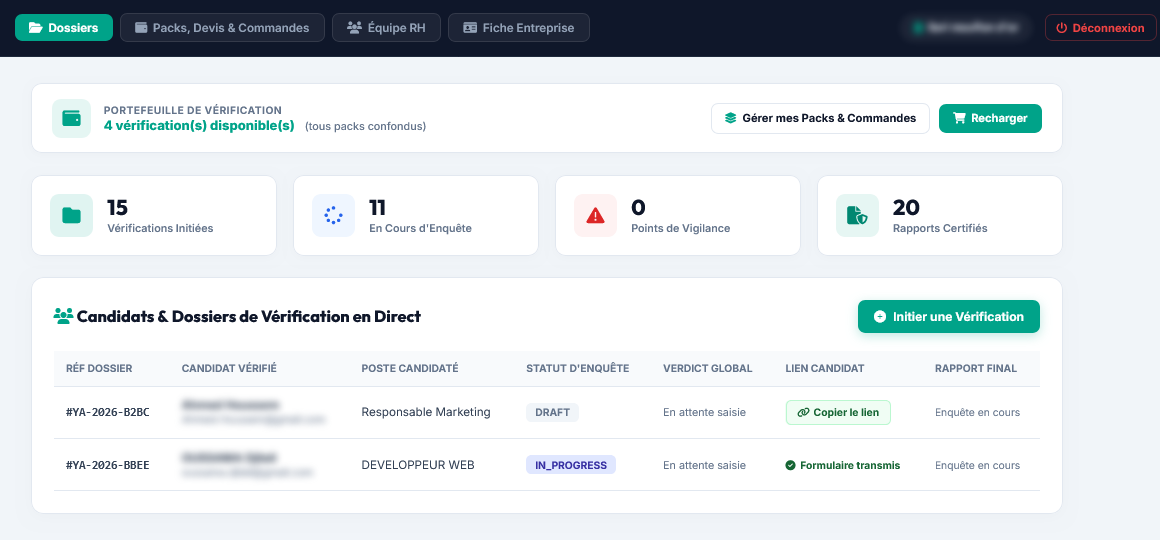Screen dimensions: 1160x540
Task: Click the 11 En Cours d'Enquête counter
Action: [416, 215]
